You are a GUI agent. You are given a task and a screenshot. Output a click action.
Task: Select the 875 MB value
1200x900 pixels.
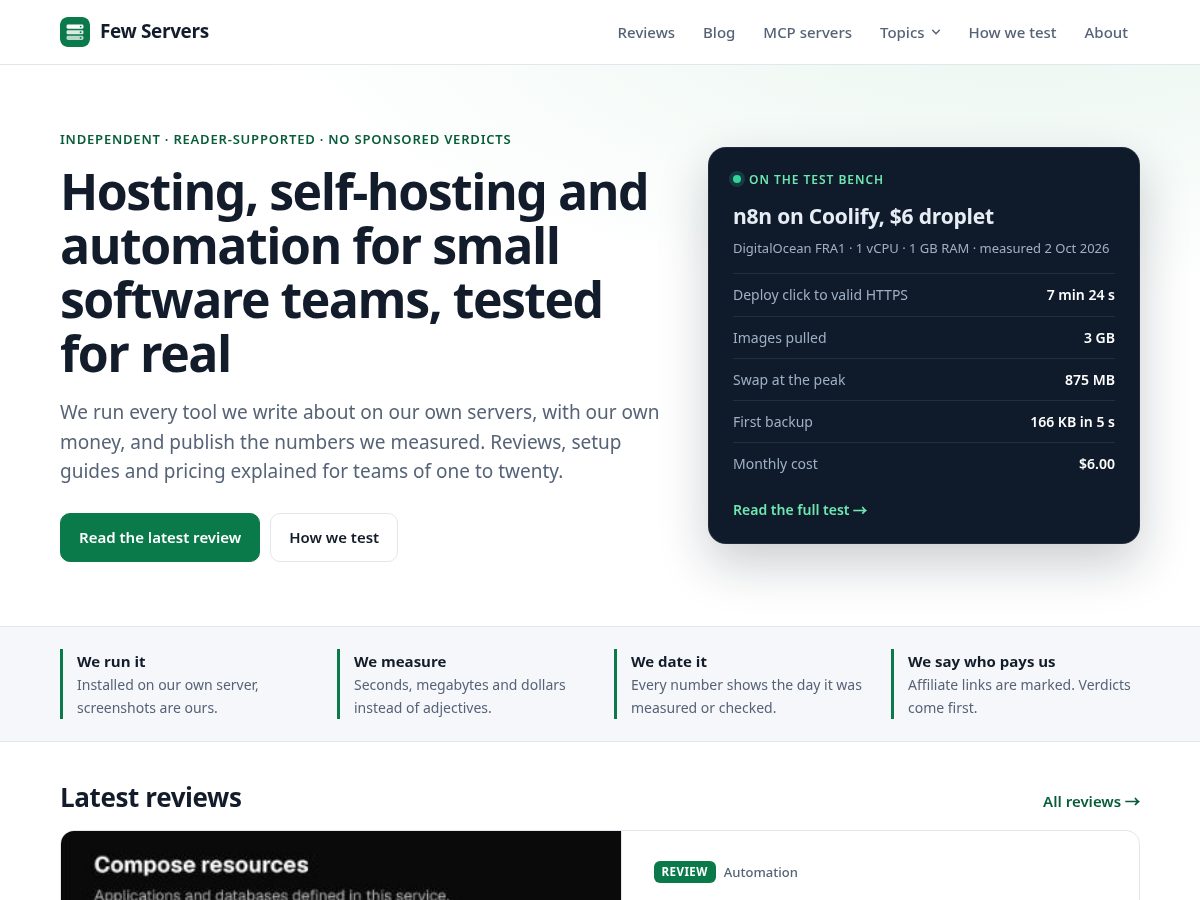click(1090, 380)
